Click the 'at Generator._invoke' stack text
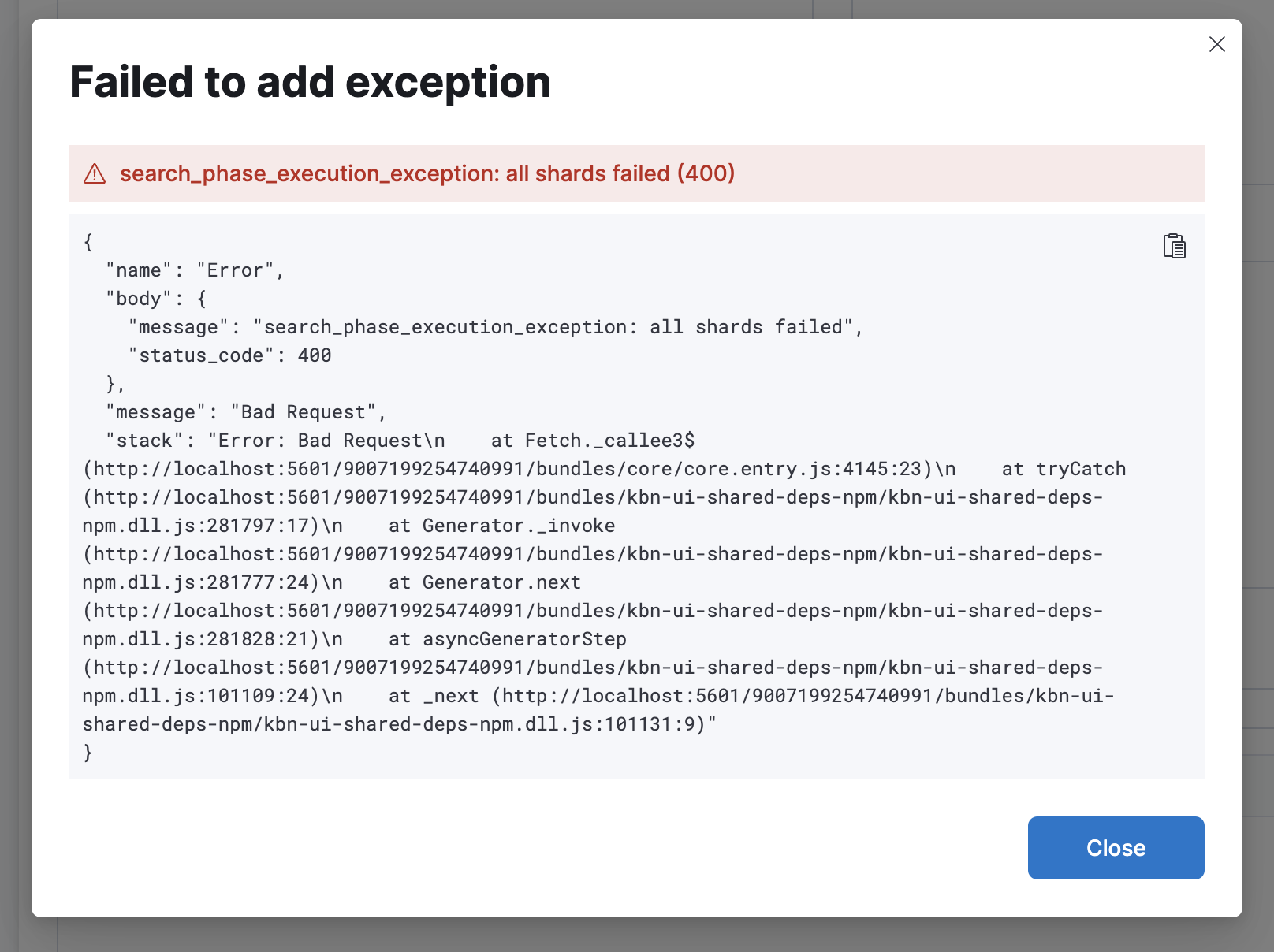Image resolution: width=1274 pixels, height=952 pixels. point(502,526)
